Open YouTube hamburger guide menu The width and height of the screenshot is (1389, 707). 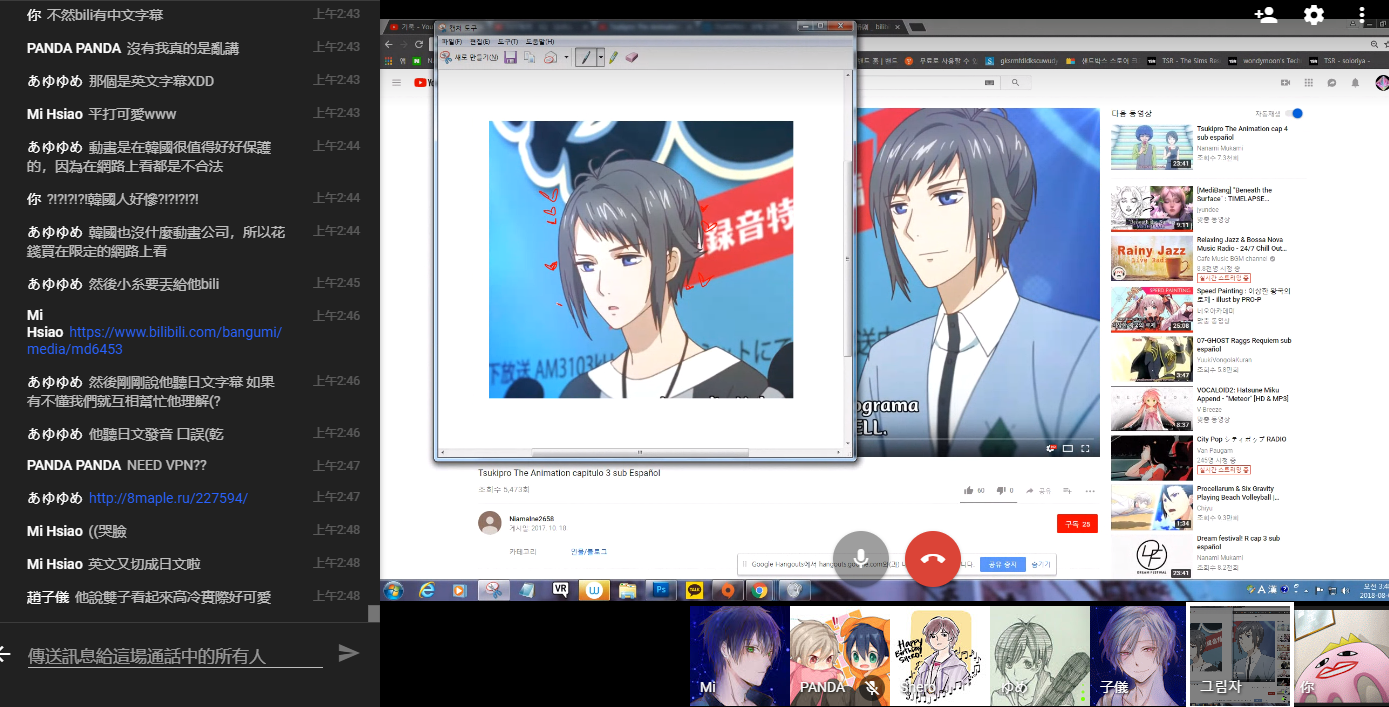[397, 83]
